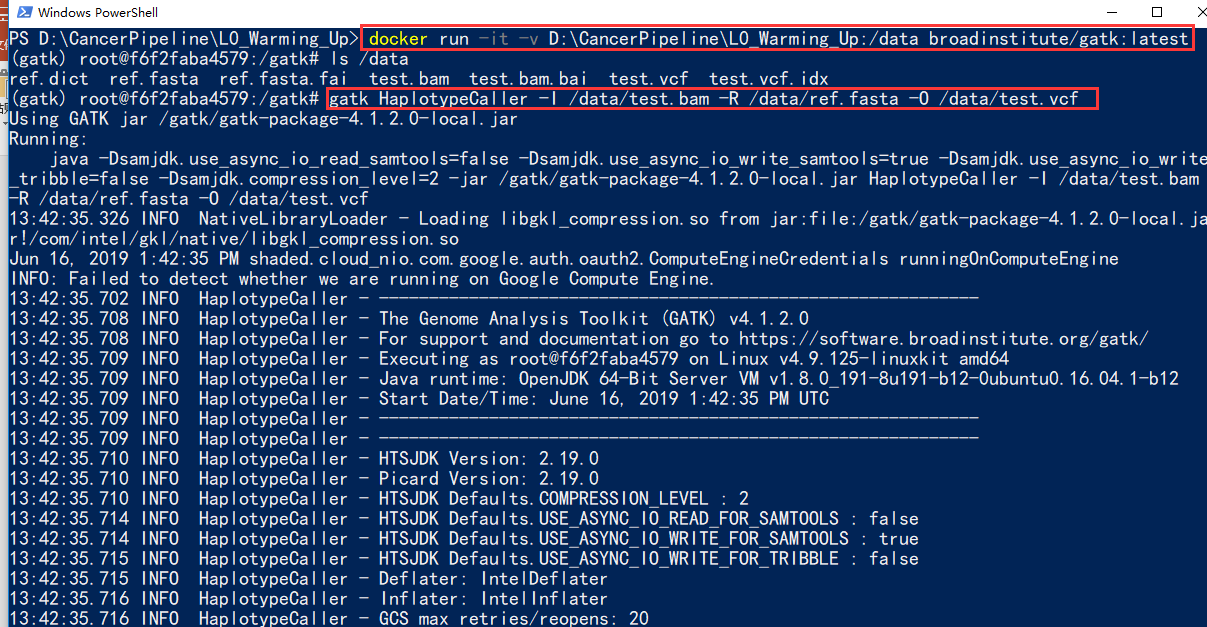The width and height of the screenshot is (1207, 627).
Task: Select "test.bam.bai" in the ls output
Action: point(529,78)
